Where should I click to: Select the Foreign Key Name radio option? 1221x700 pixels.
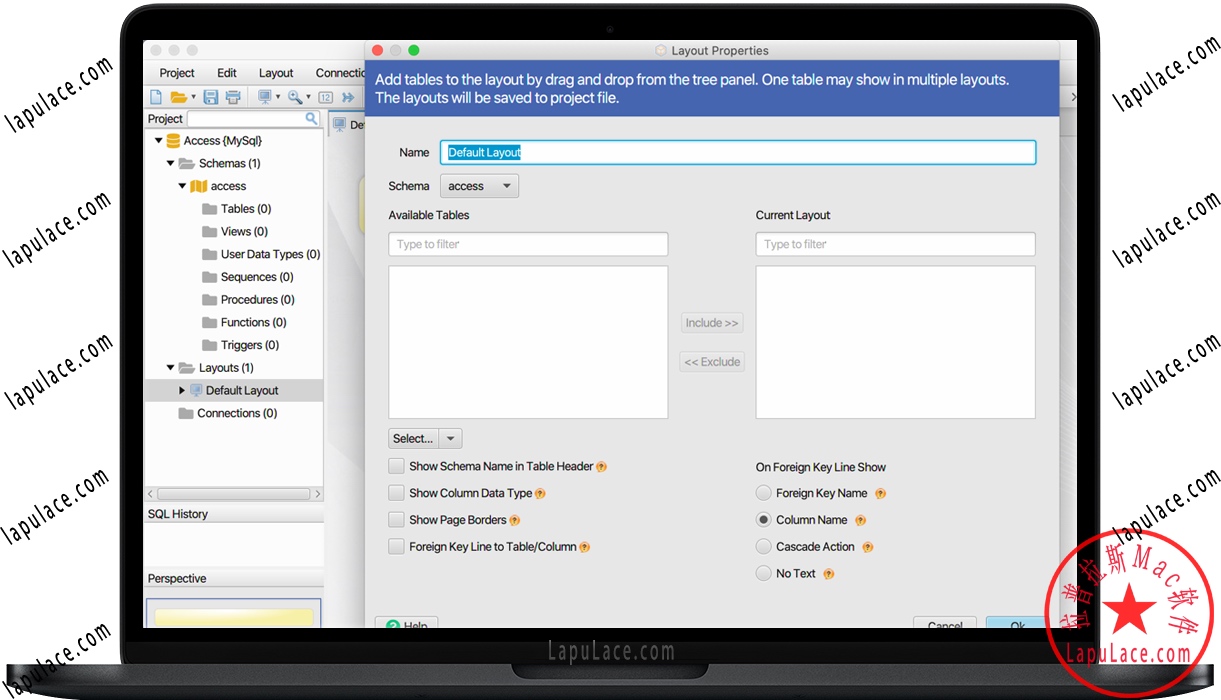(764, 493)
